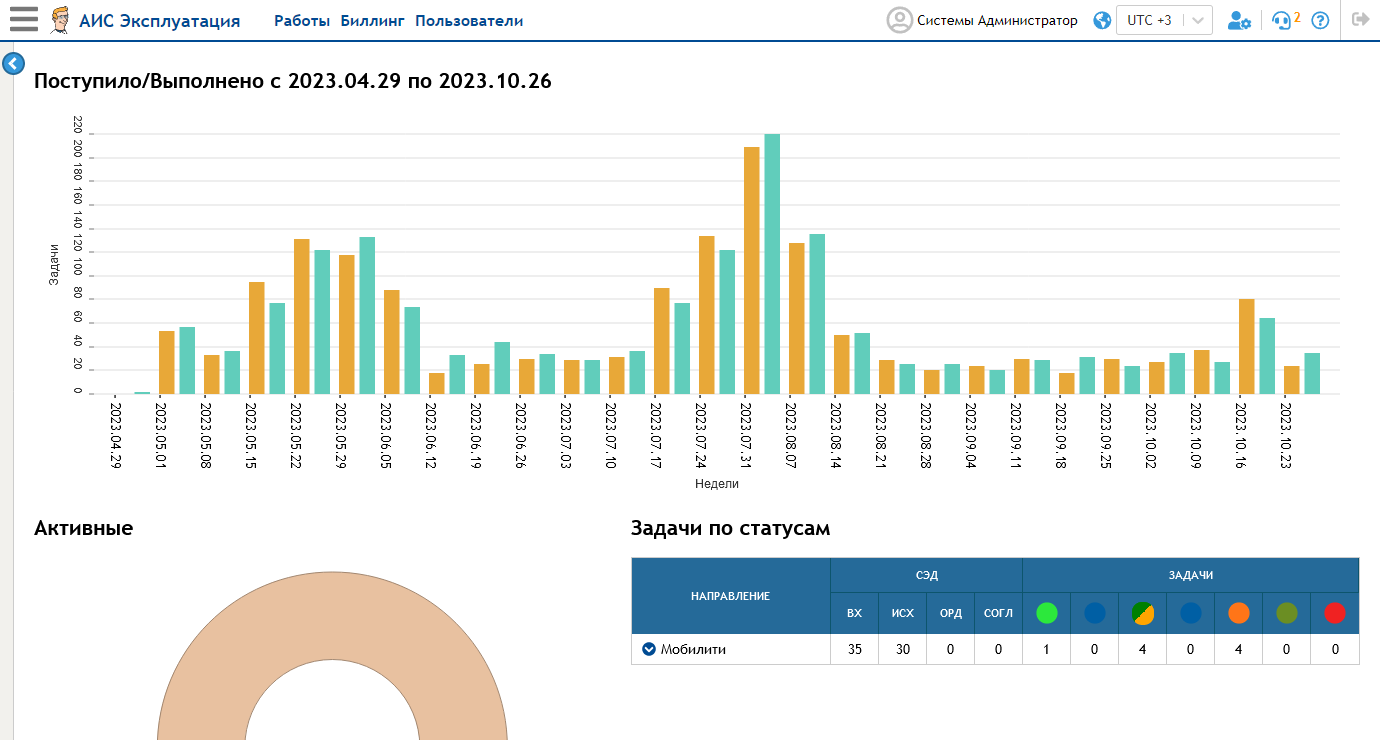Click the 2023.04.29 axis label
The height and width of the screenshot is (740, 1380).
[116, 435]
